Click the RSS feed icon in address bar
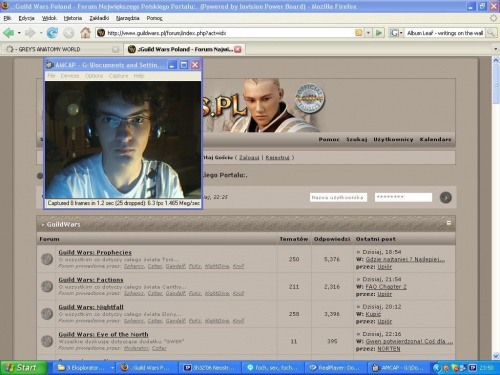 pos(359,33)
